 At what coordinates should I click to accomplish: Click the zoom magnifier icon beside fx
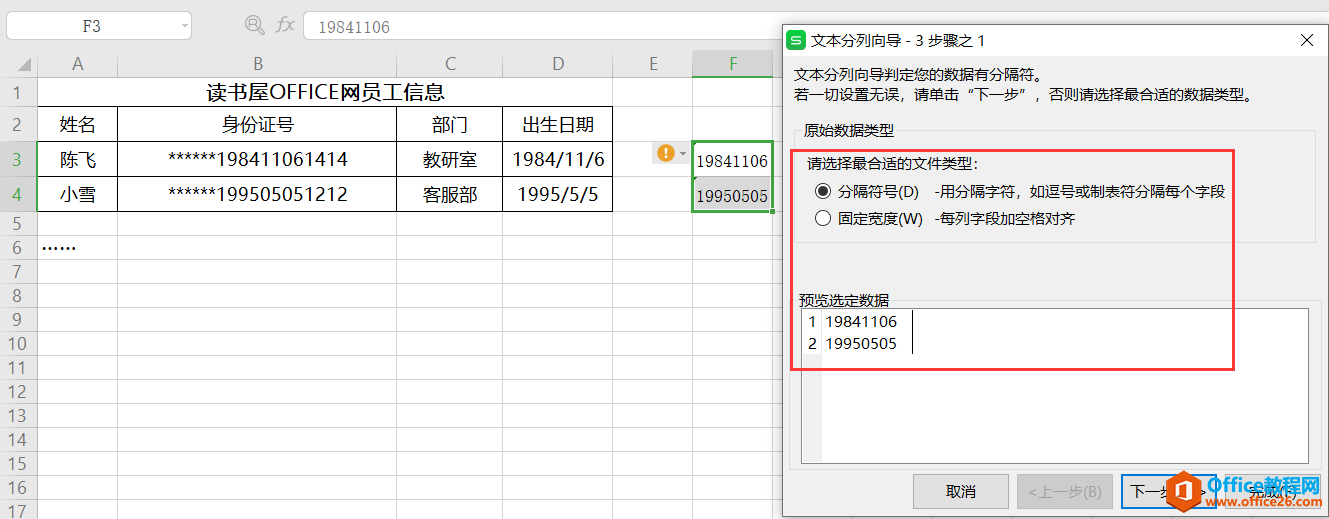coord(255,26)
